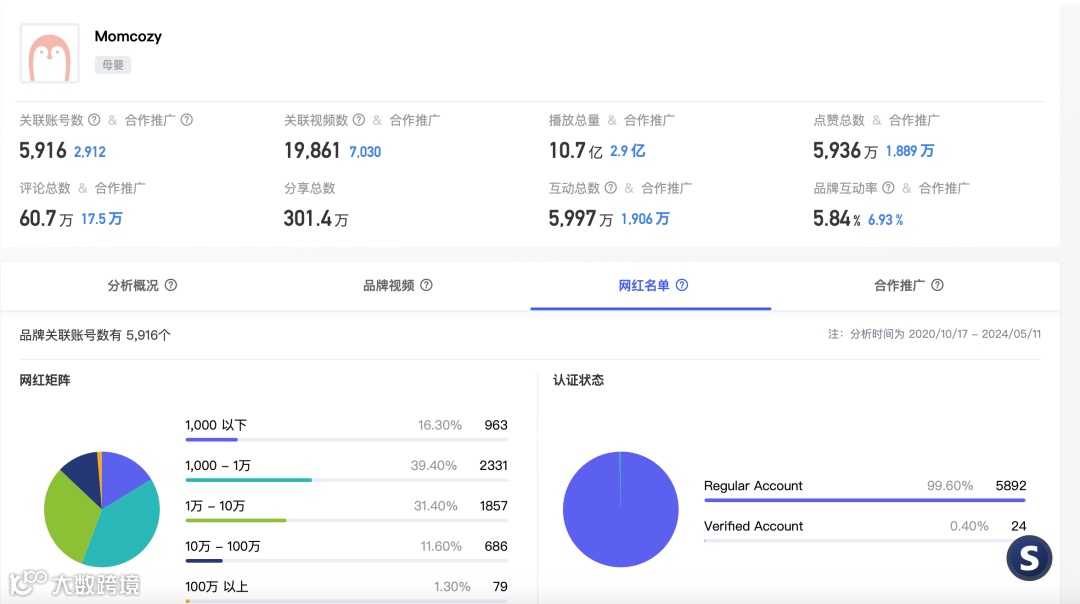
Task: Click the 2331 account count
Action: click(x=493, y=466)
